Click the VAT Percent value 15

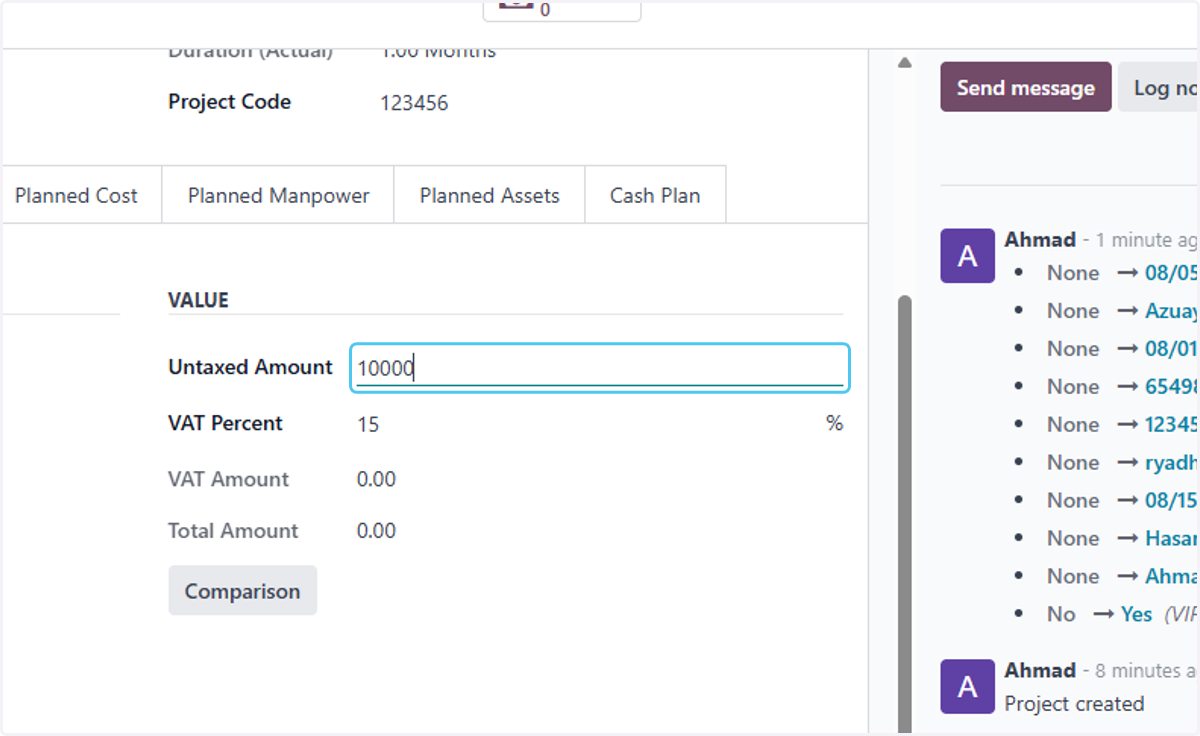368,424
